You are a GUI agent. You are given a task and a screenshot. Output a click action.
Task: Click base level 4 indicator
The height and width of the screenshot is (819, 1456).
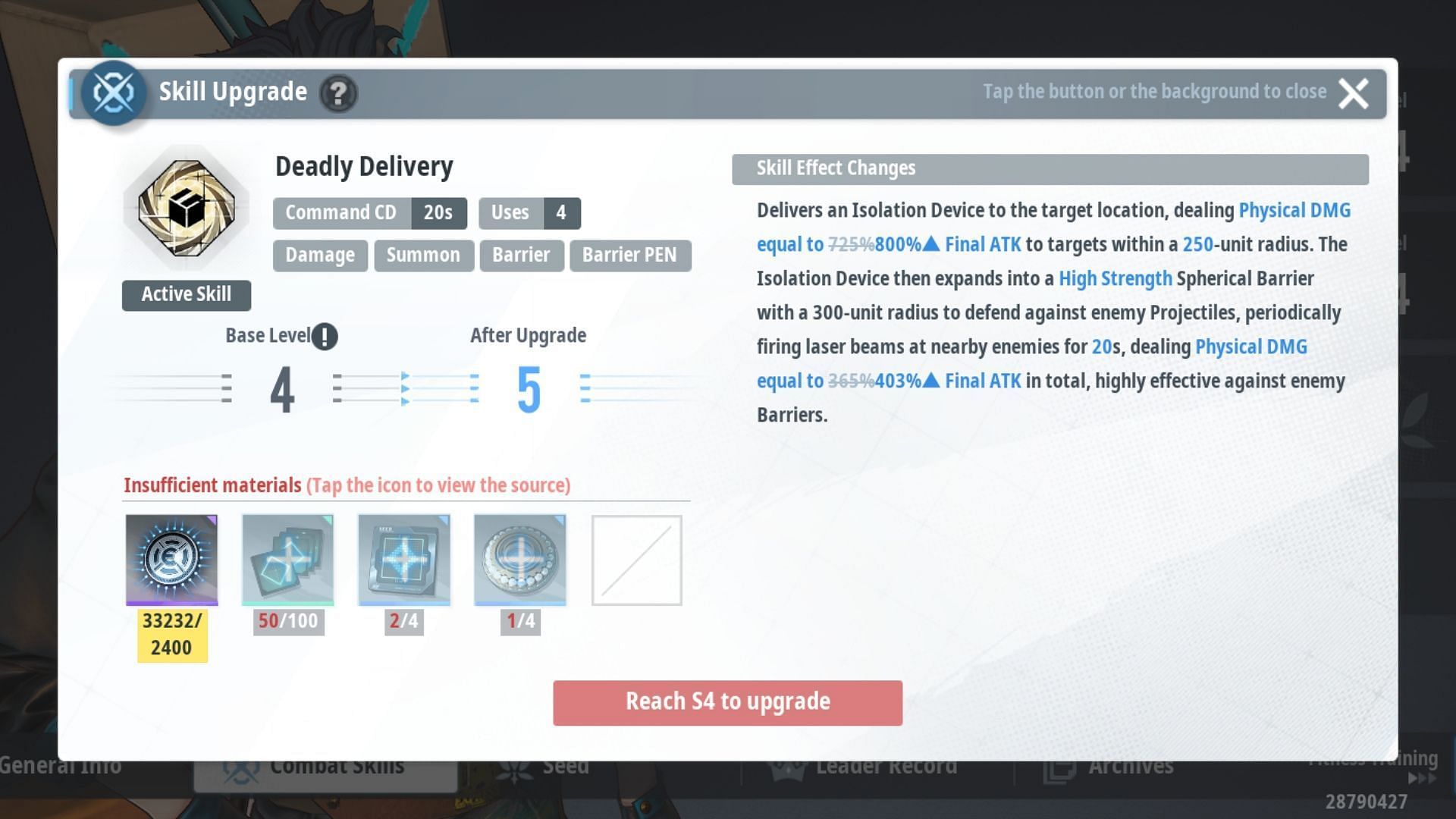pos(280,388)
